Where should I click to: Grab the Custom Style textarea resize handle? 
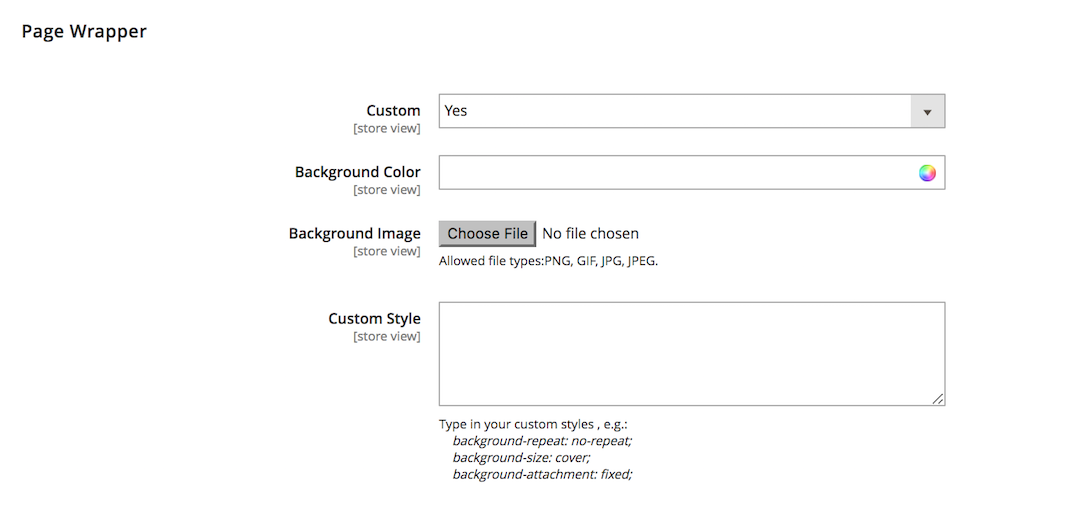click(938, 399)
